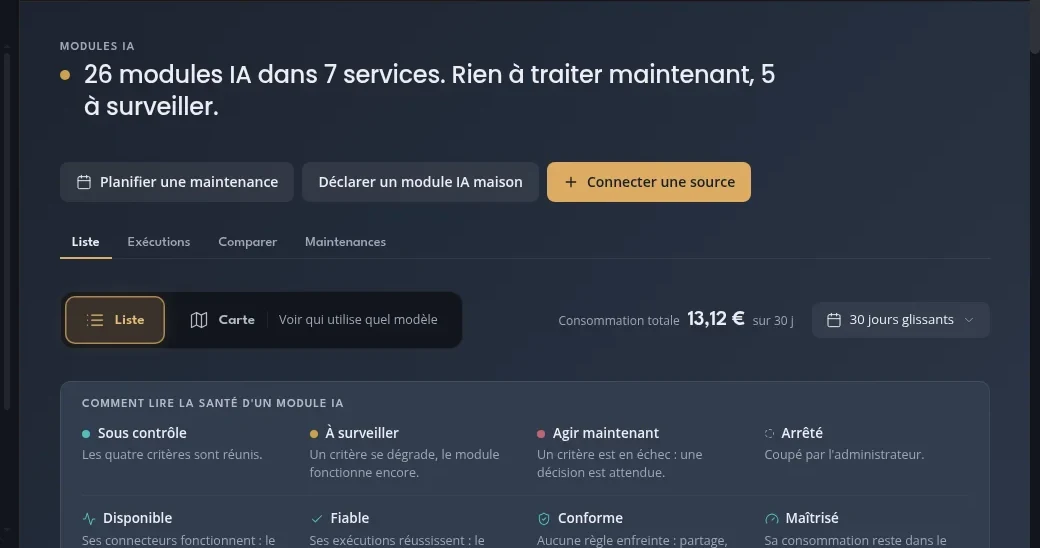This screenshot has height=548, width=1040.
Task: Click 'COMMENT LIRE LA SANTÉ D'UN MODULE IA' heading
Action: (x=212, y=403)
